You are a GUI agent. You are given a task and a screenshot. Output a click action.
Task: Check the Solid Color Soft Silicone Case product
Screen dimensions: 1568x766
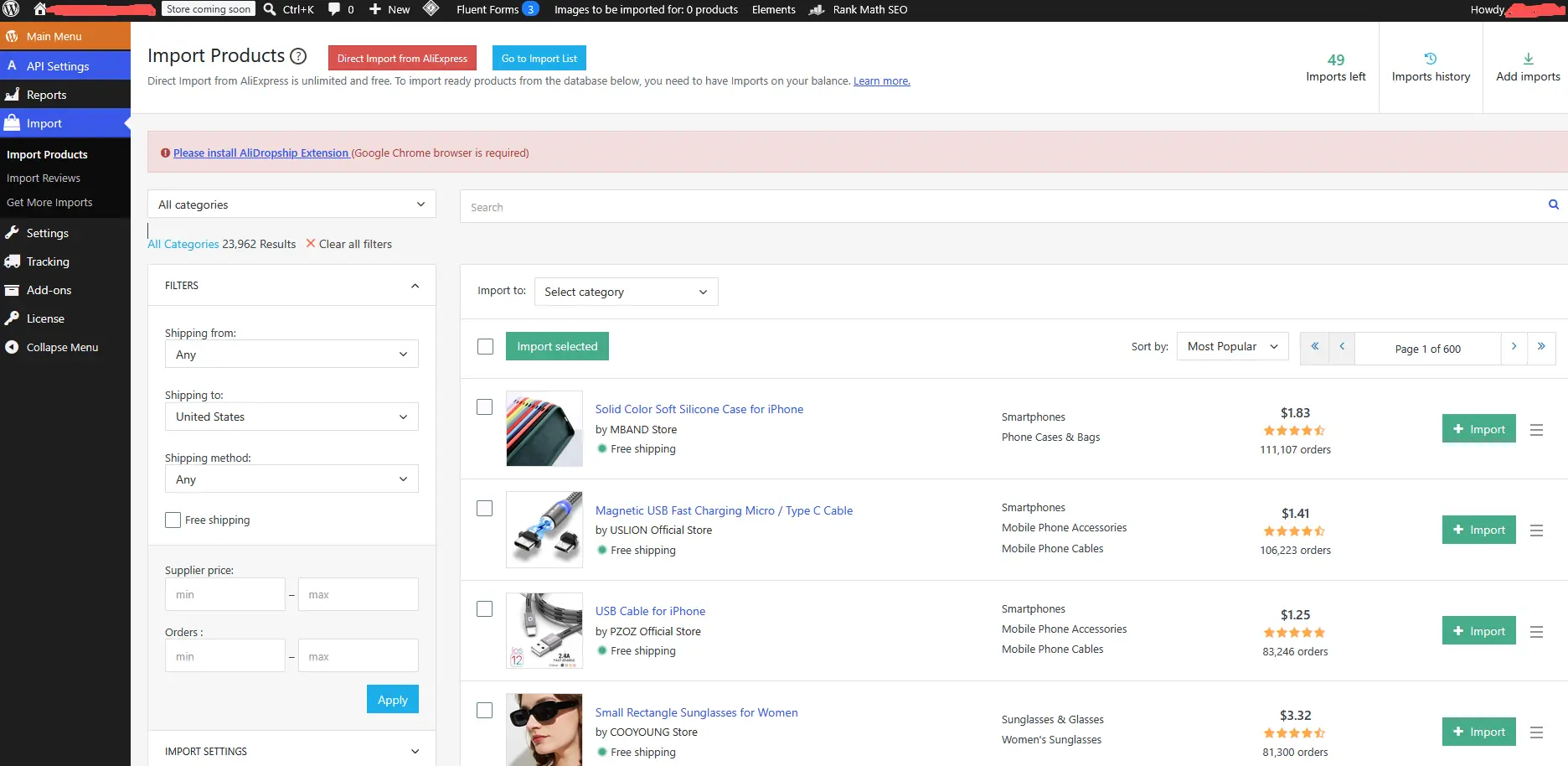point(484,407)
